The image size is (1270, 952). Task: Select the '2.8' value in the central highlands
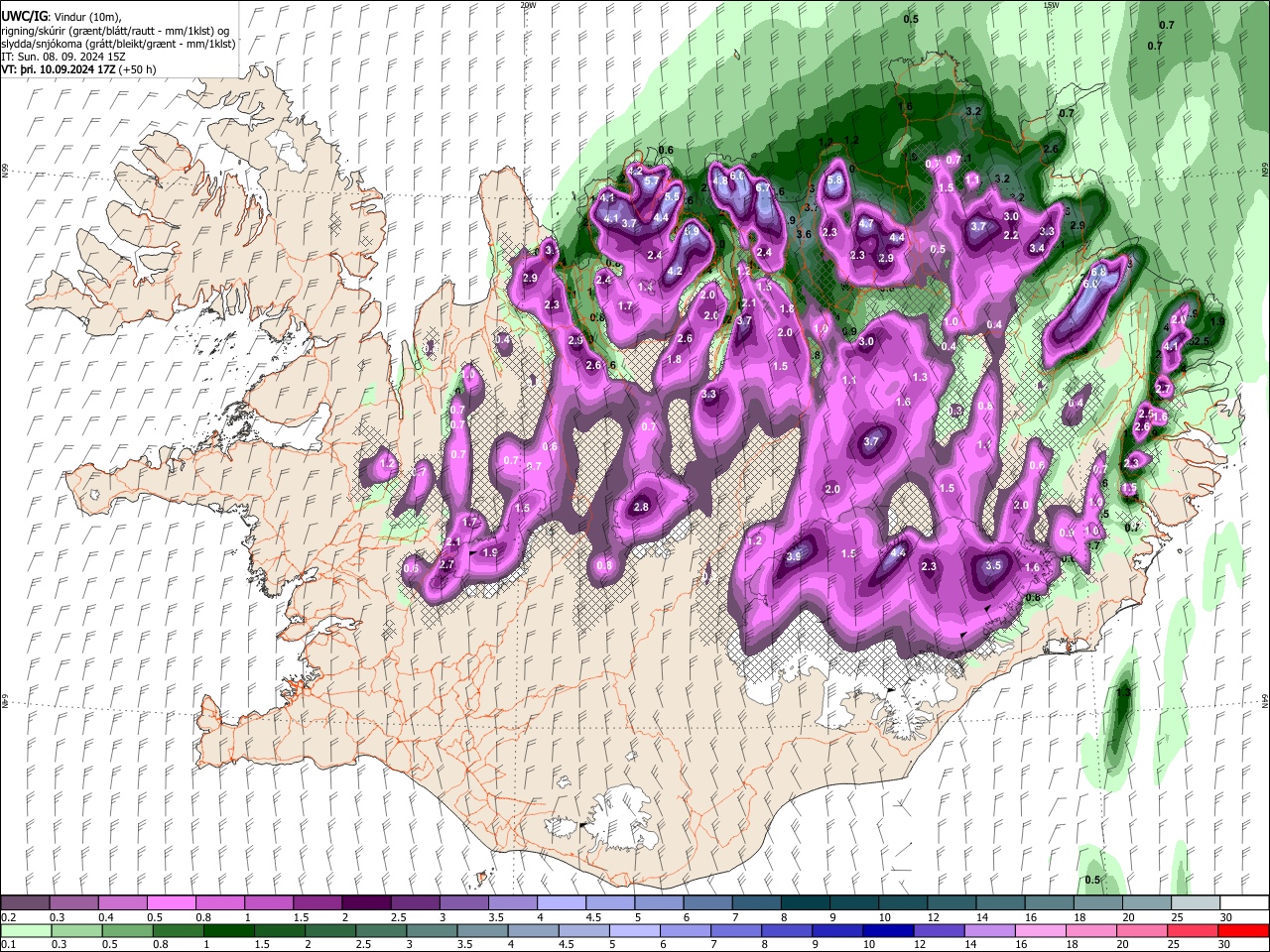click(x=641, y=508)
